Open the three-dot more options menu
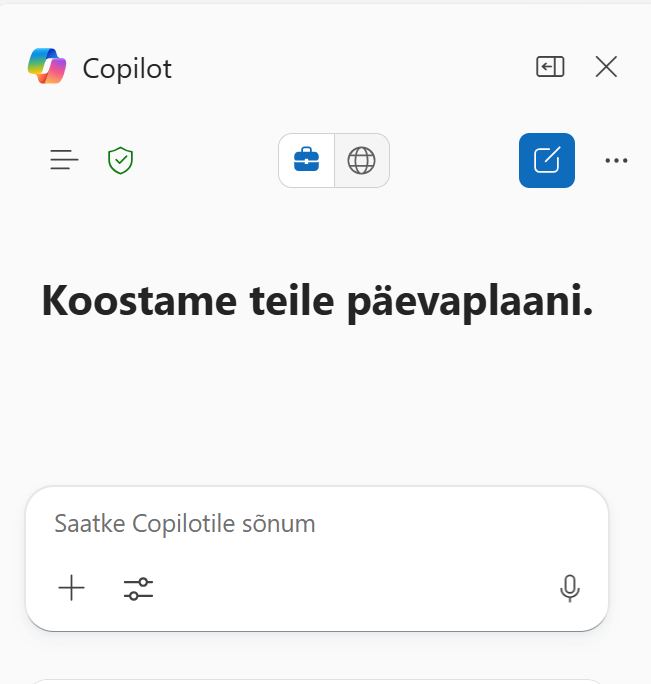This screenshot has height=684, width=651. [x=617, y=160]
